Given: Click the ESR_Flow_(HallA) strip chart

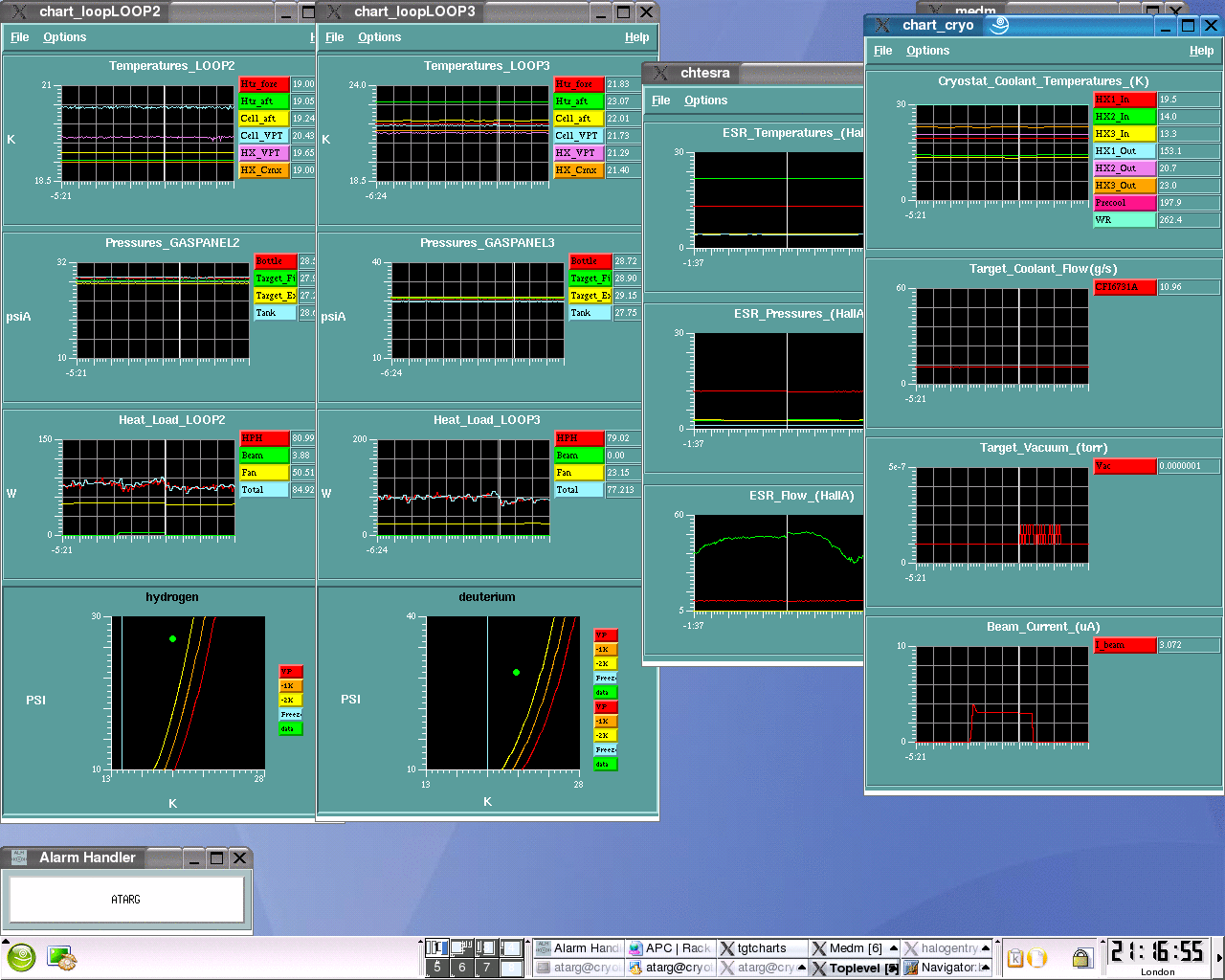Looking at the screenshot, I should click(779, 563).
